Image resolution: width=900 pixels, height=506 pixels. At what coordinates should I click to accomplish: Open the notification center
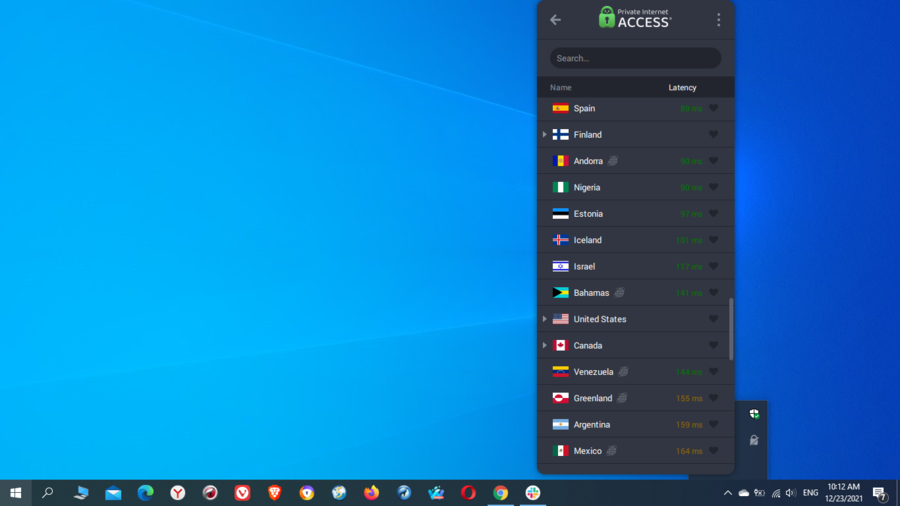tap(879, 493)
